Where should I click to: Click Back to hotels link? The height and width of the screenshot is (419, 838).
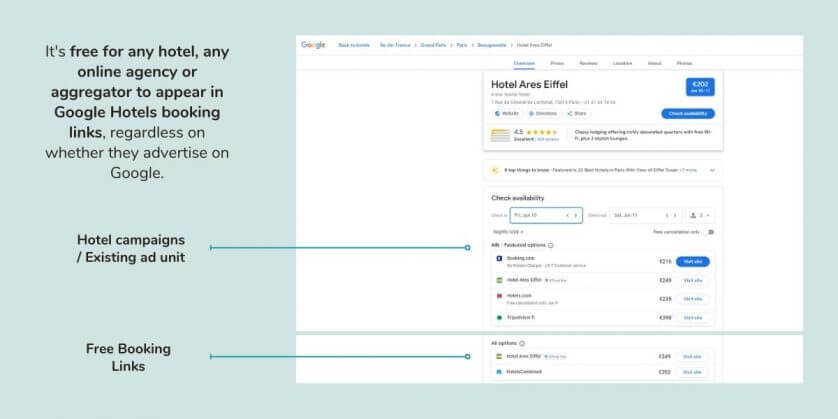click(x=353, y=45)
